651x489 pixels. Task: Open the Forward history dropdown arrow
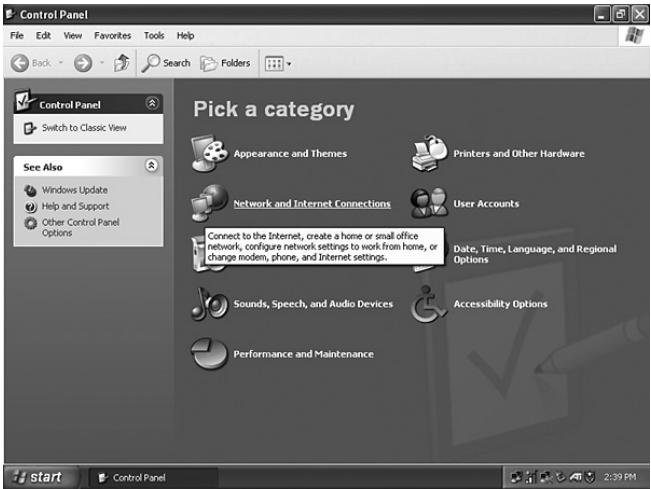pyautogui.click(x=102, y=63)
